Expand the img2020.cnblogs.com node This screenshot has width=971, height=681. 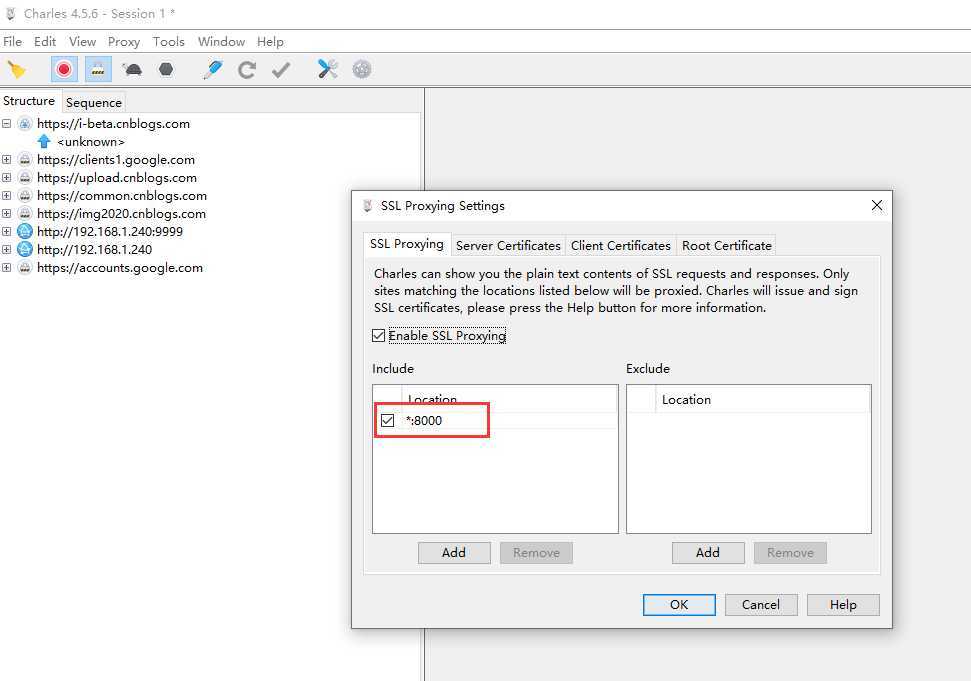coord(6,214)
